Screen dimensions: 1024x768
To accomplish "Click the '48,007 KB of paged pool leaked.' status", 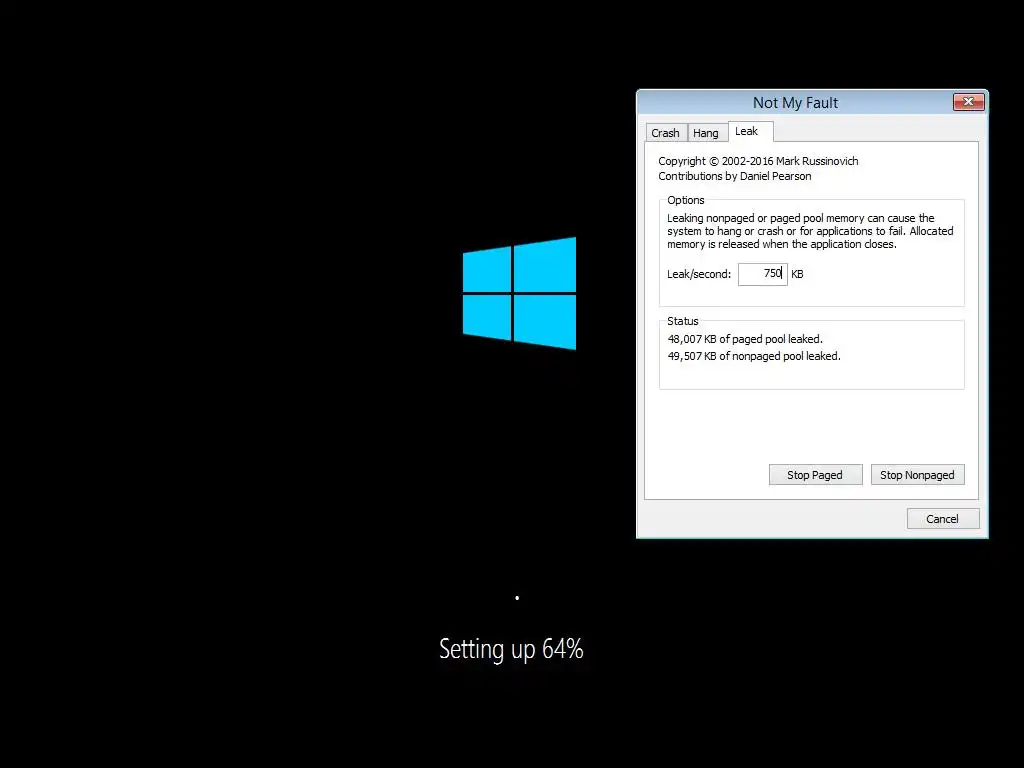I will click(x=744, y=339).
